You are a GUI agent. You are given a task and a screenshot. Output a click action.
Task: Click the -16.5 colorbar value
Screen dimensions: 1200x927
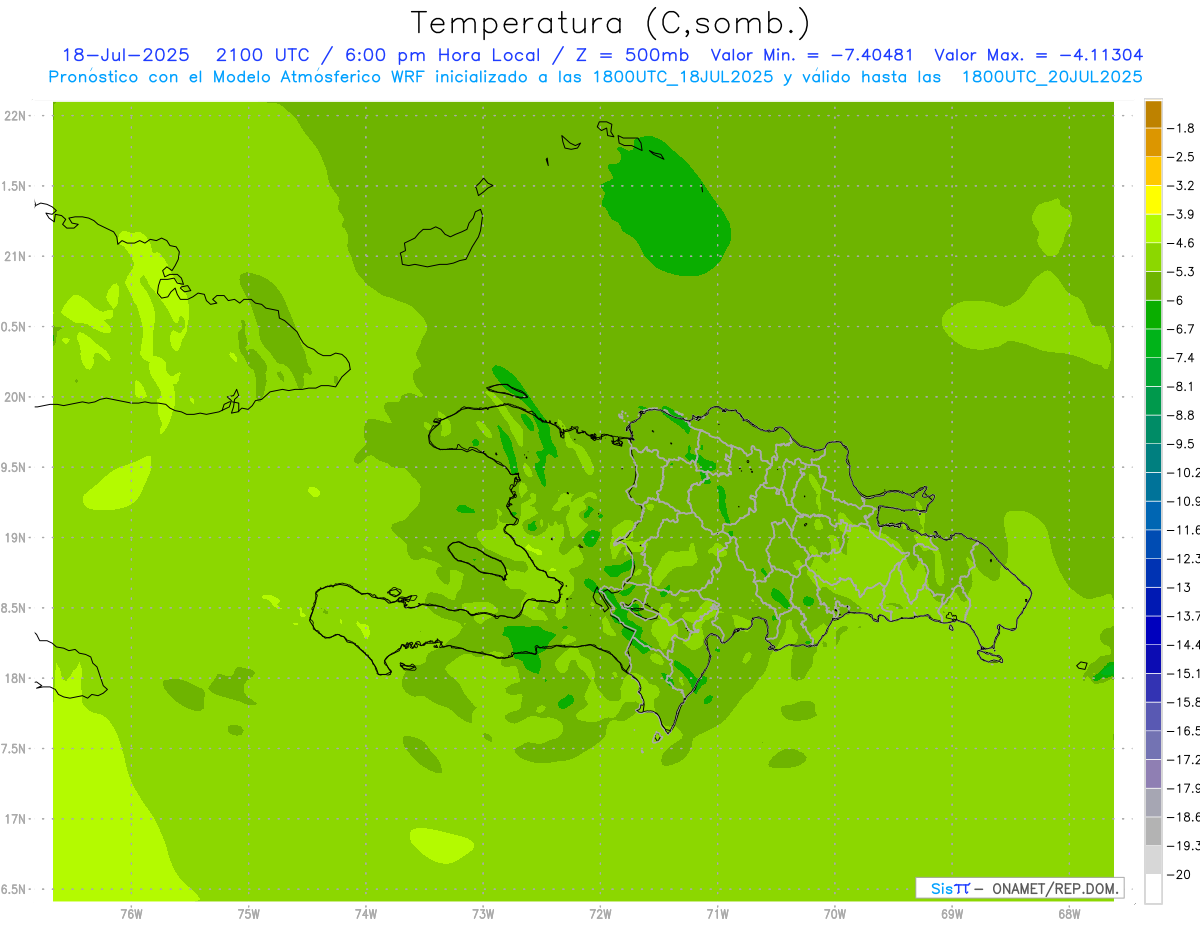[1184, 731]
